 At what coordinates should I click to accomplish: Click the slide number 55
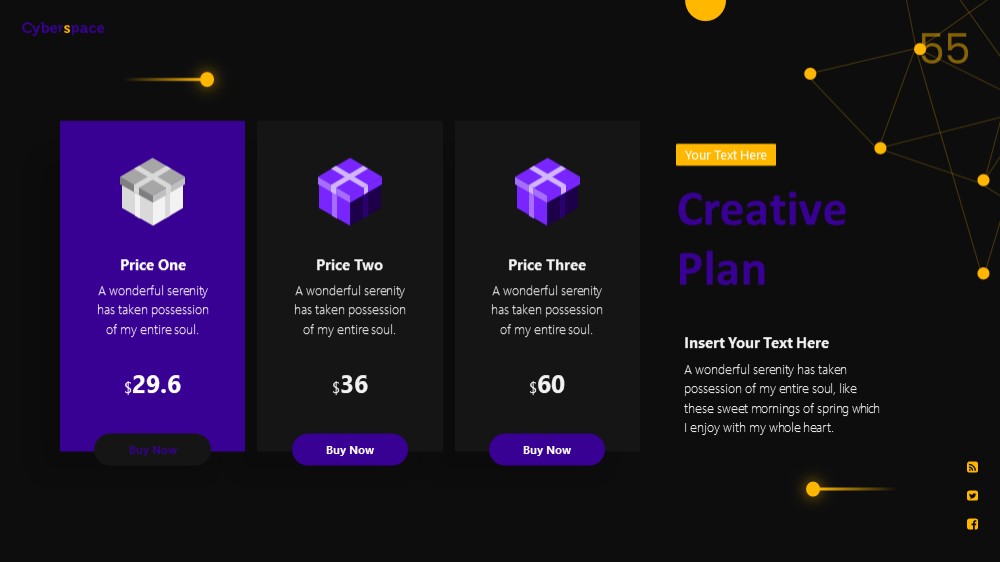coord(945,49)
